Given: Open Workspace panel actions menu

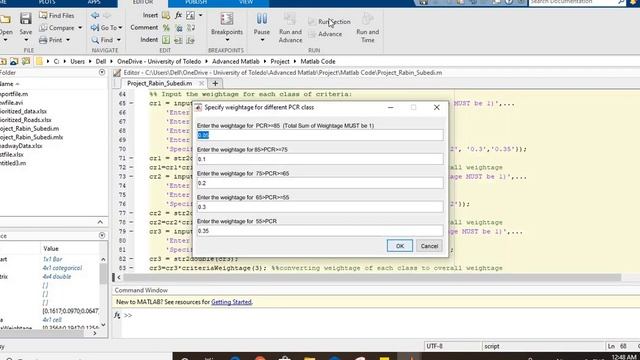Looking at the screenshot, I should point(102,236).
